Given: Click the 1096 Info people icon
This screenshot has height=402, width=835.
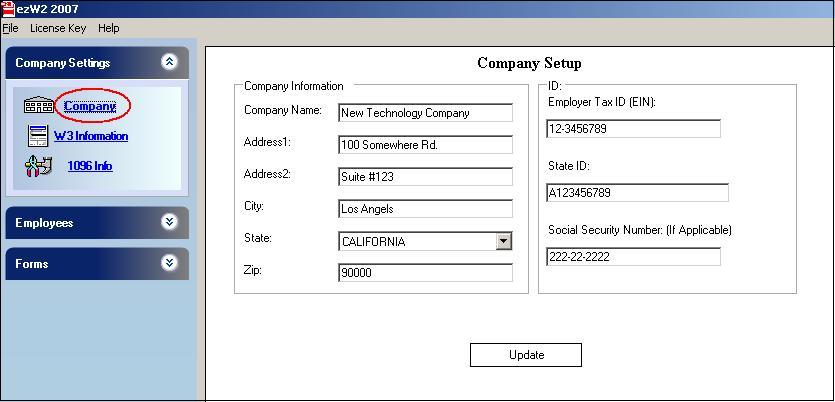Looking at the screenshot, I should [38, 166].
